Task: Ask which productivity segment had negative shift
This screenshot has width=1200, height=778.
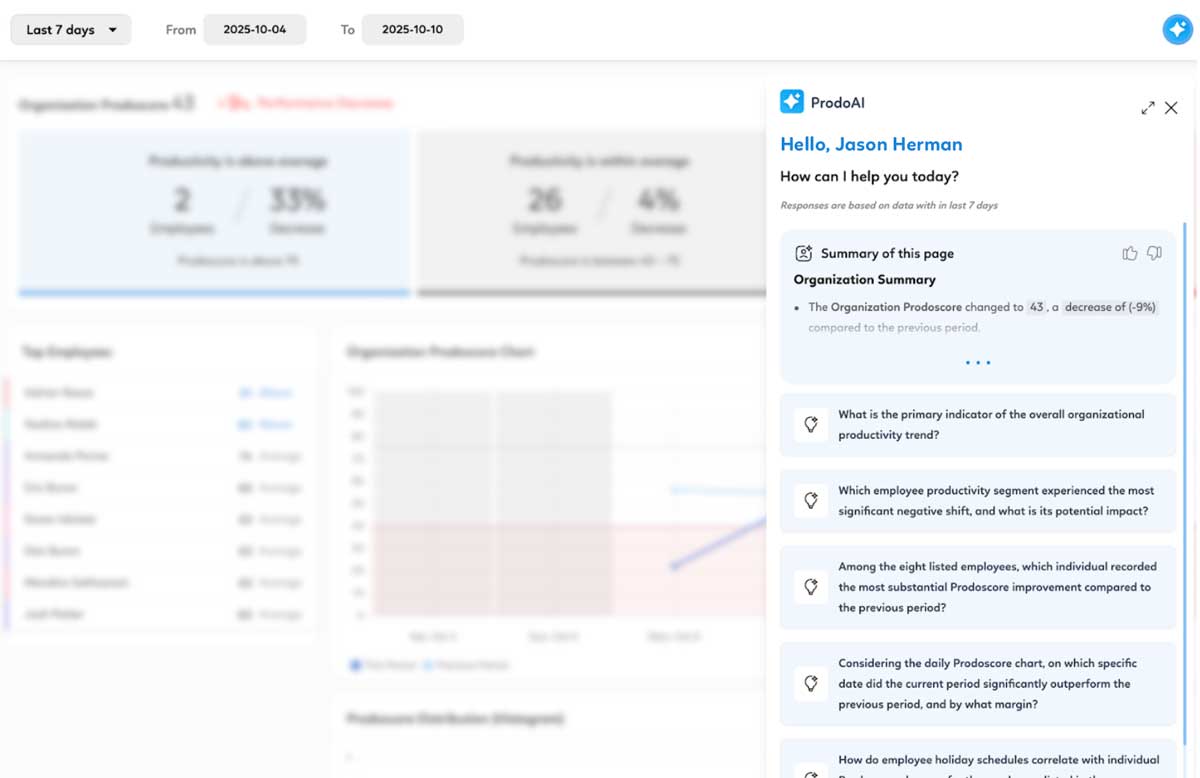Action: point(995,501)
